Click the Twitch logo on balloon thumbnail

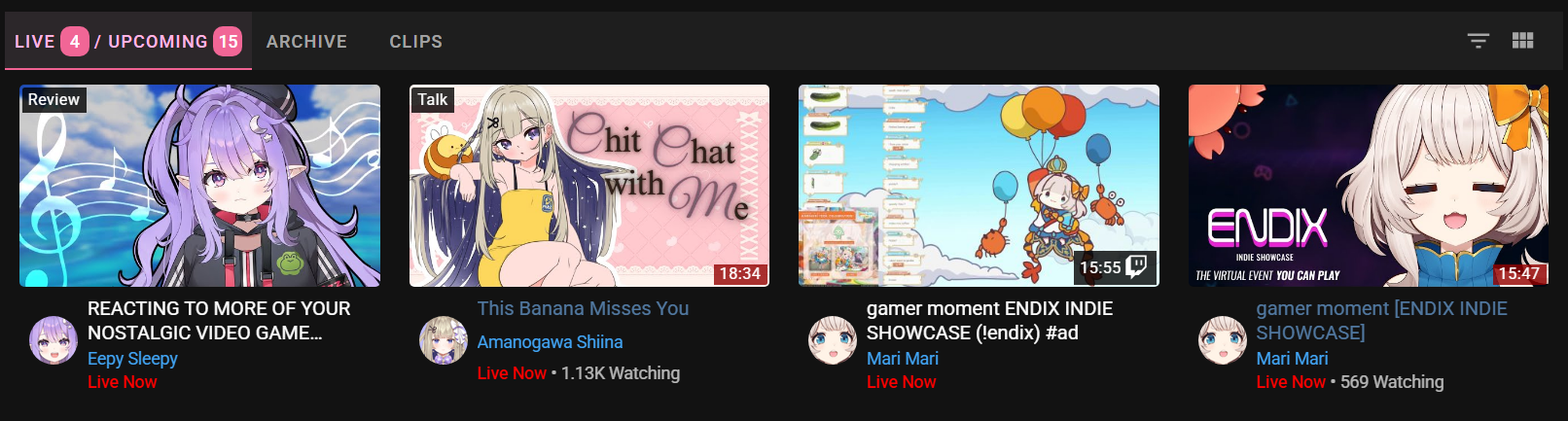tap(1137, 266)
